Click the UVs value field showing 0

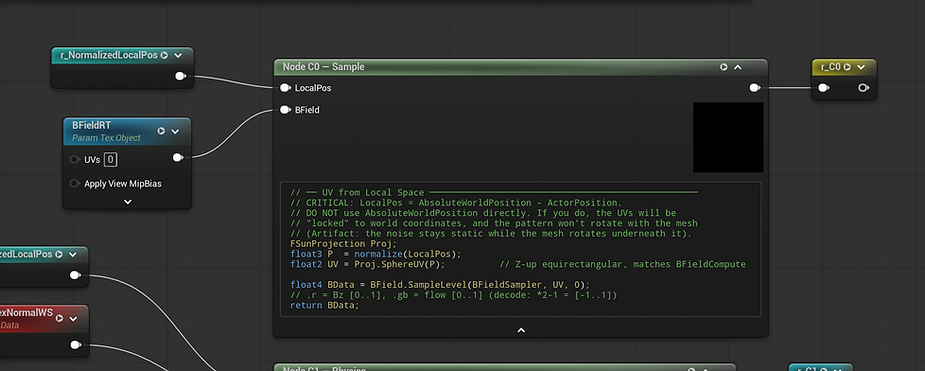click(110, 159)
